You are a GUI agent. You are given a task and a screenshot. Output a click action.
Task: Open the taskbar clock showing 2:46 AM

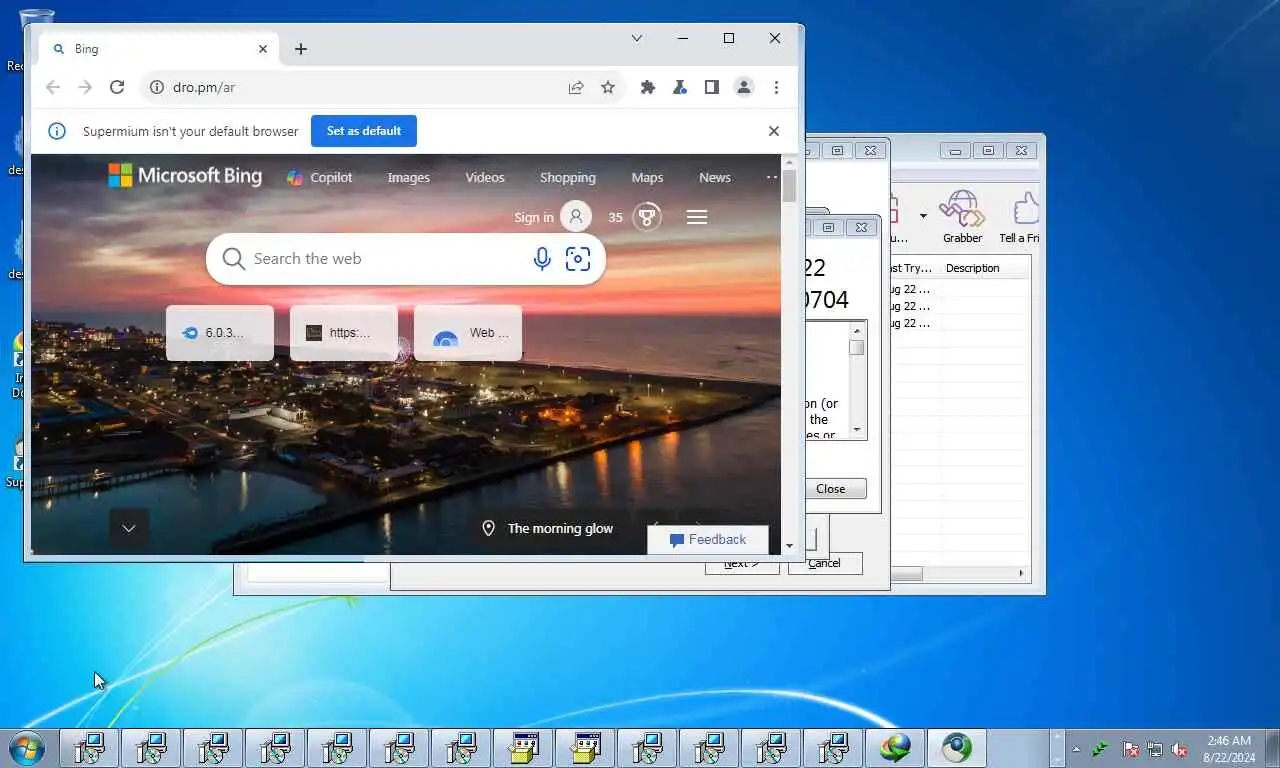1229,749
